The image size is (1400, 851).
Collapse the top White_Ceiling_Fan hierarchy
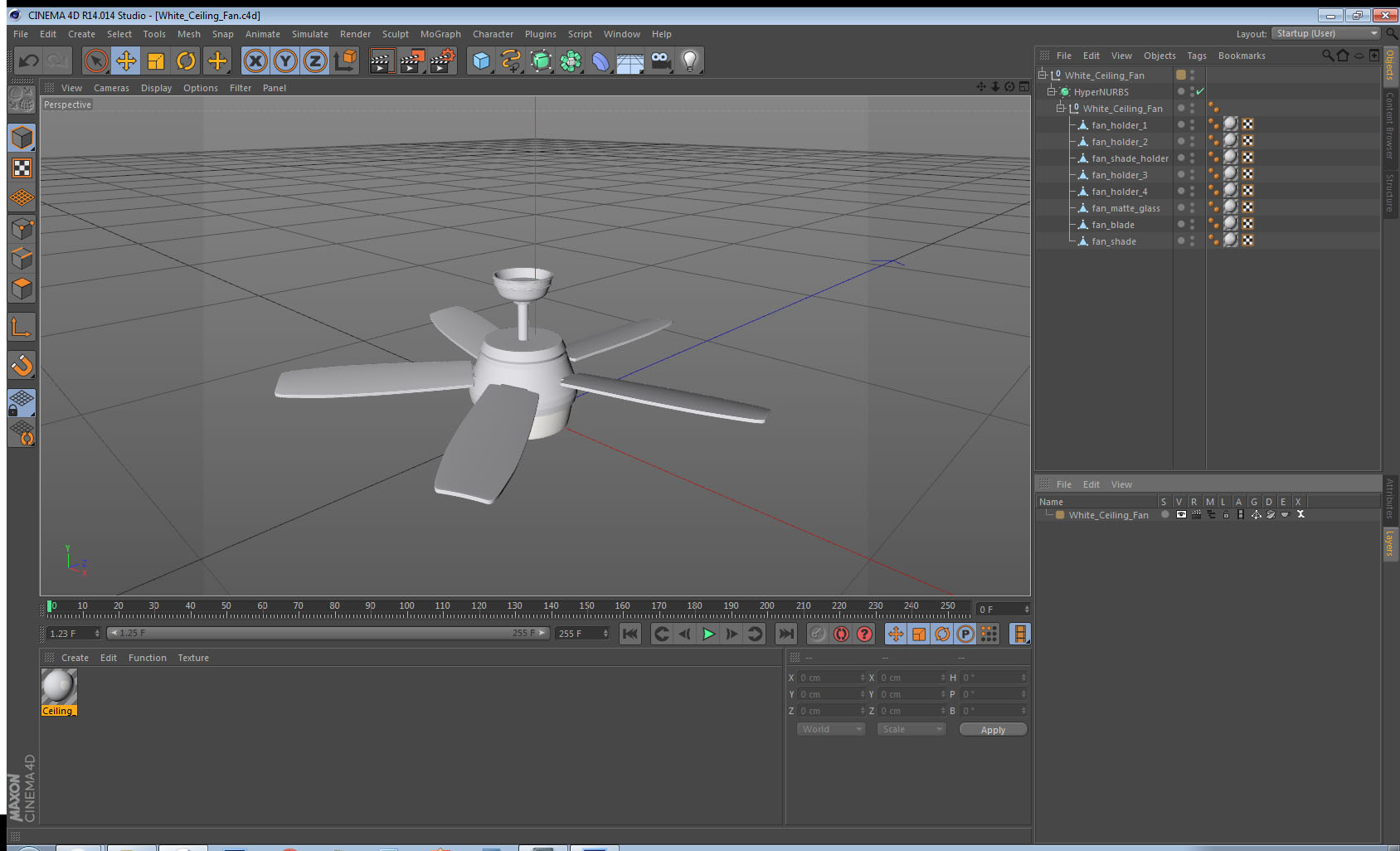pyautogui.click(x=1043, y=75)
